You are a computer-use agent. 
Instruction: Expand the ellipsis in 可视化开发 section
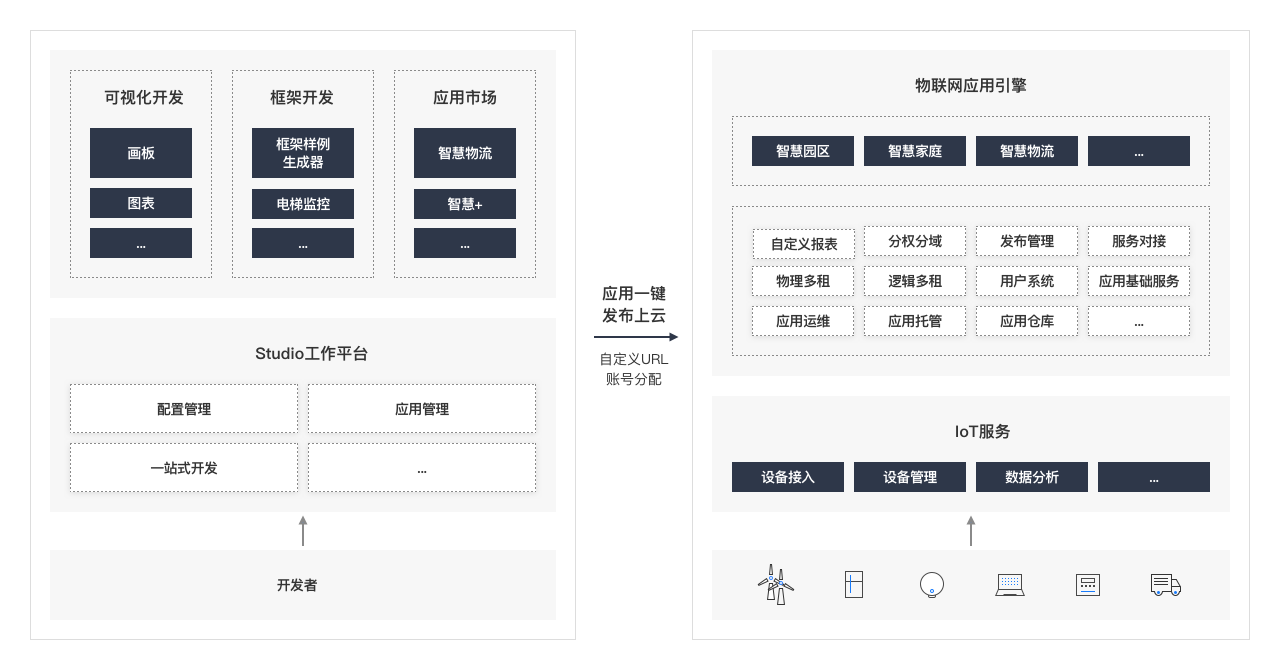pos(141,242)
